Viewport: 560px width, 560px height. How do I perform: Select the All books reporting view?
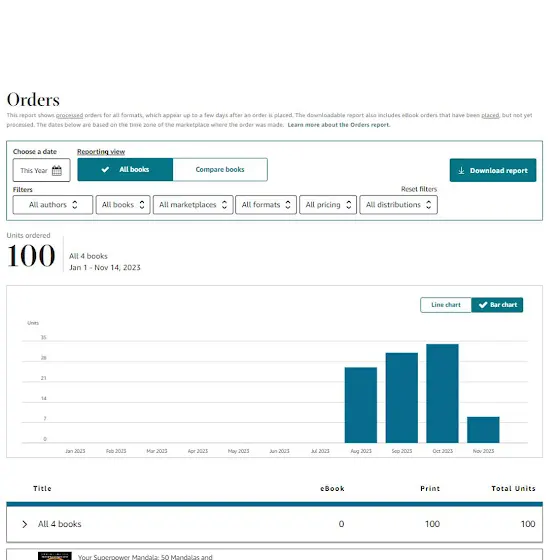(125, 170)
